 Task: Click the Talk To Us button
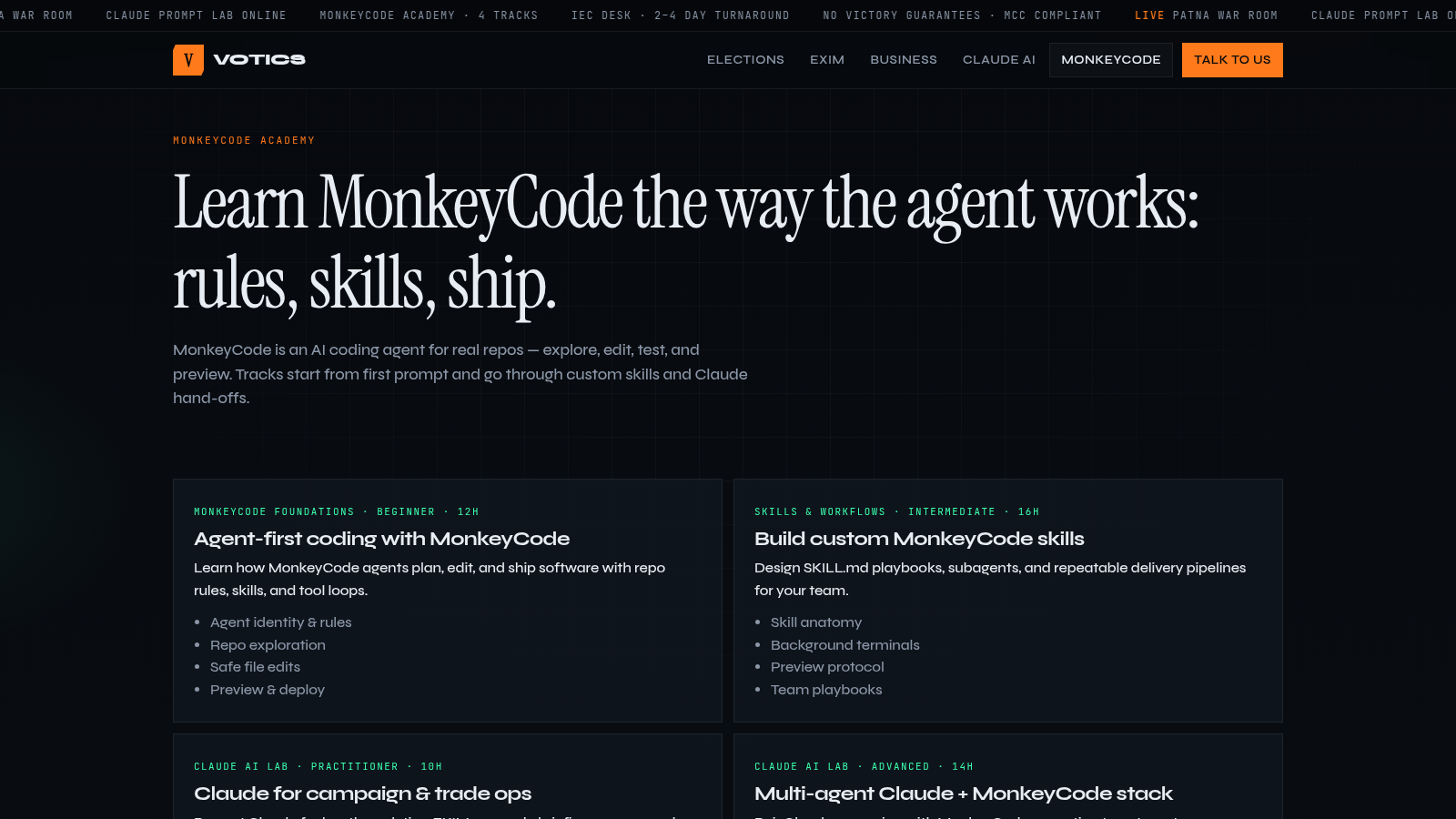1232,60
